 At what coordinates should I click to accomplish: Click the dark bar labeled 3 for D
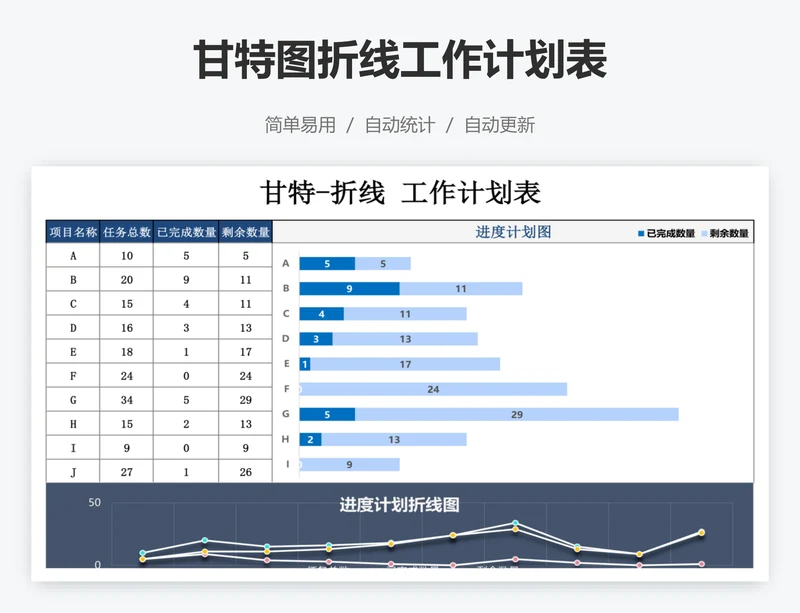pyautogui.click(x=316, y=338)
